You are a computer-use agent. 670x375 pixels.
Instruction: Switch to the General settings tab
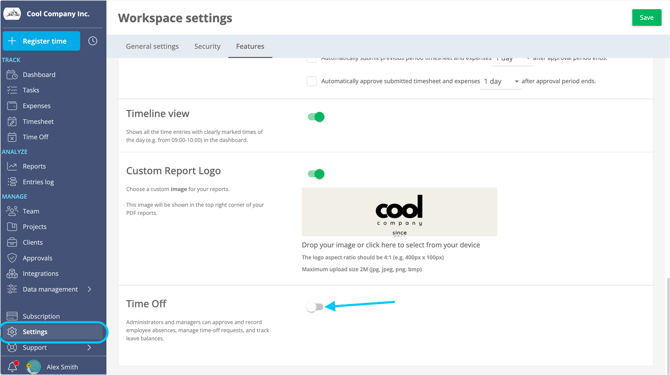tap(152, 46)
